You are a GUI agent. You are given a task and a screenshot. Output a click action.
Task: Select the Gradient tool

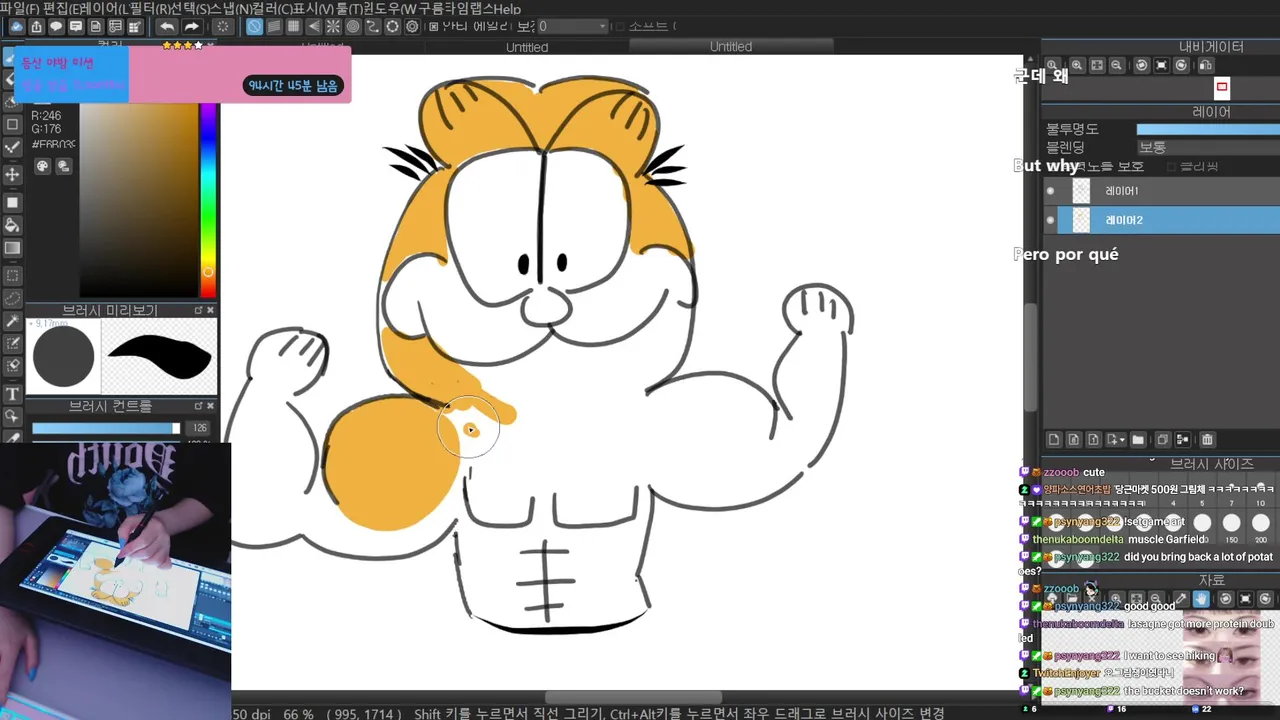pyautogui.click(x=12, y=248)
